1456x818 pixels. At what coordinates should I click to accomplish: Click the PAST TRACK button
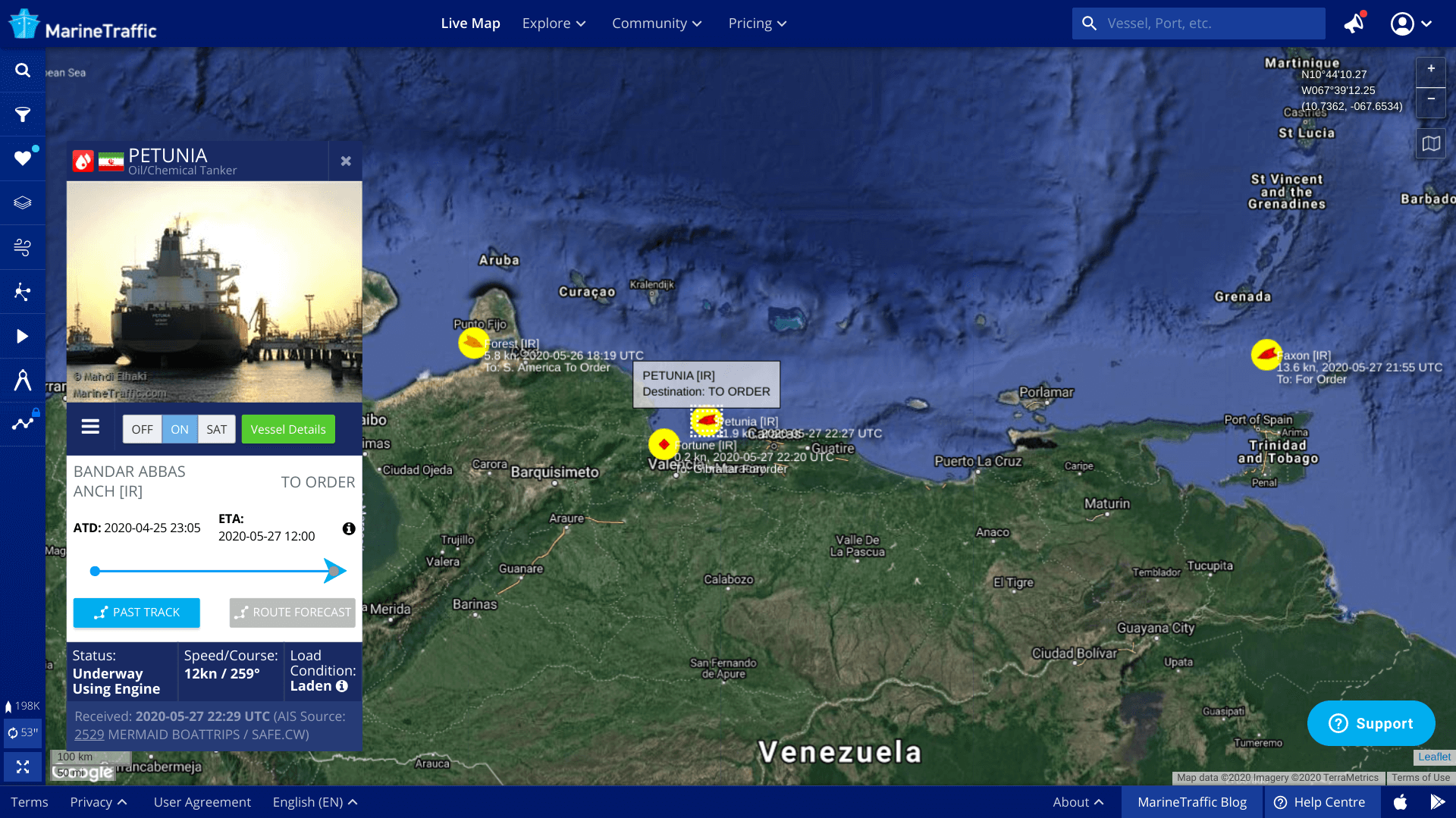click(136, 613)
